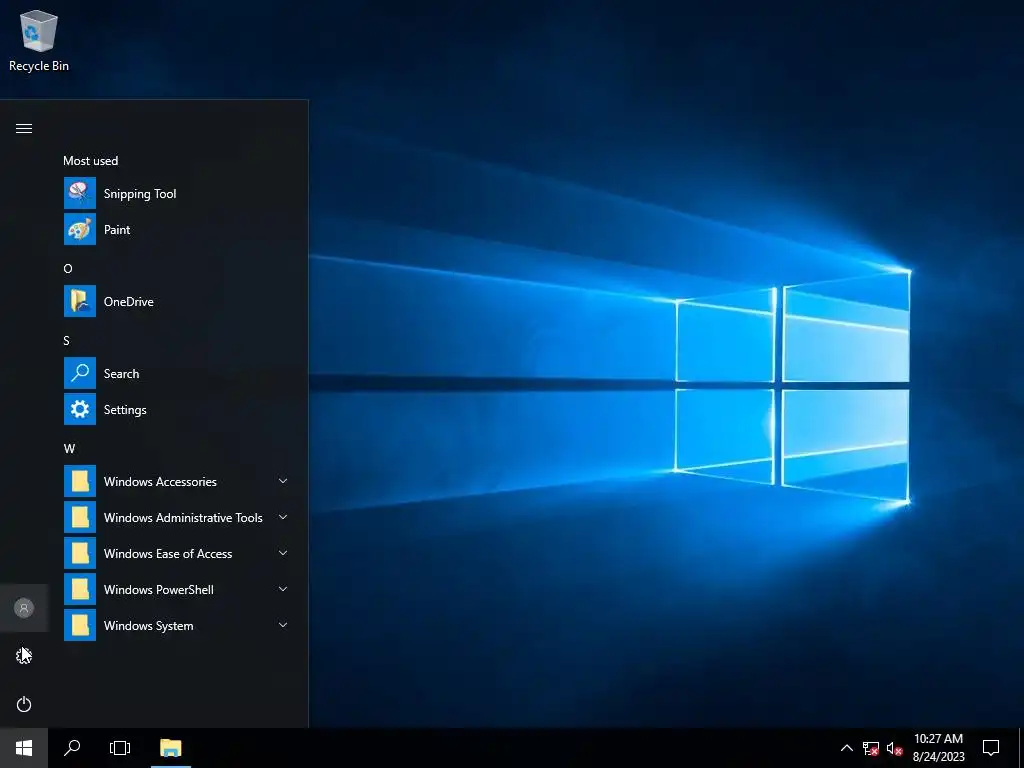Expand Windows Administrative Tools chevron
1024x768 pixels.
[283, 517]
